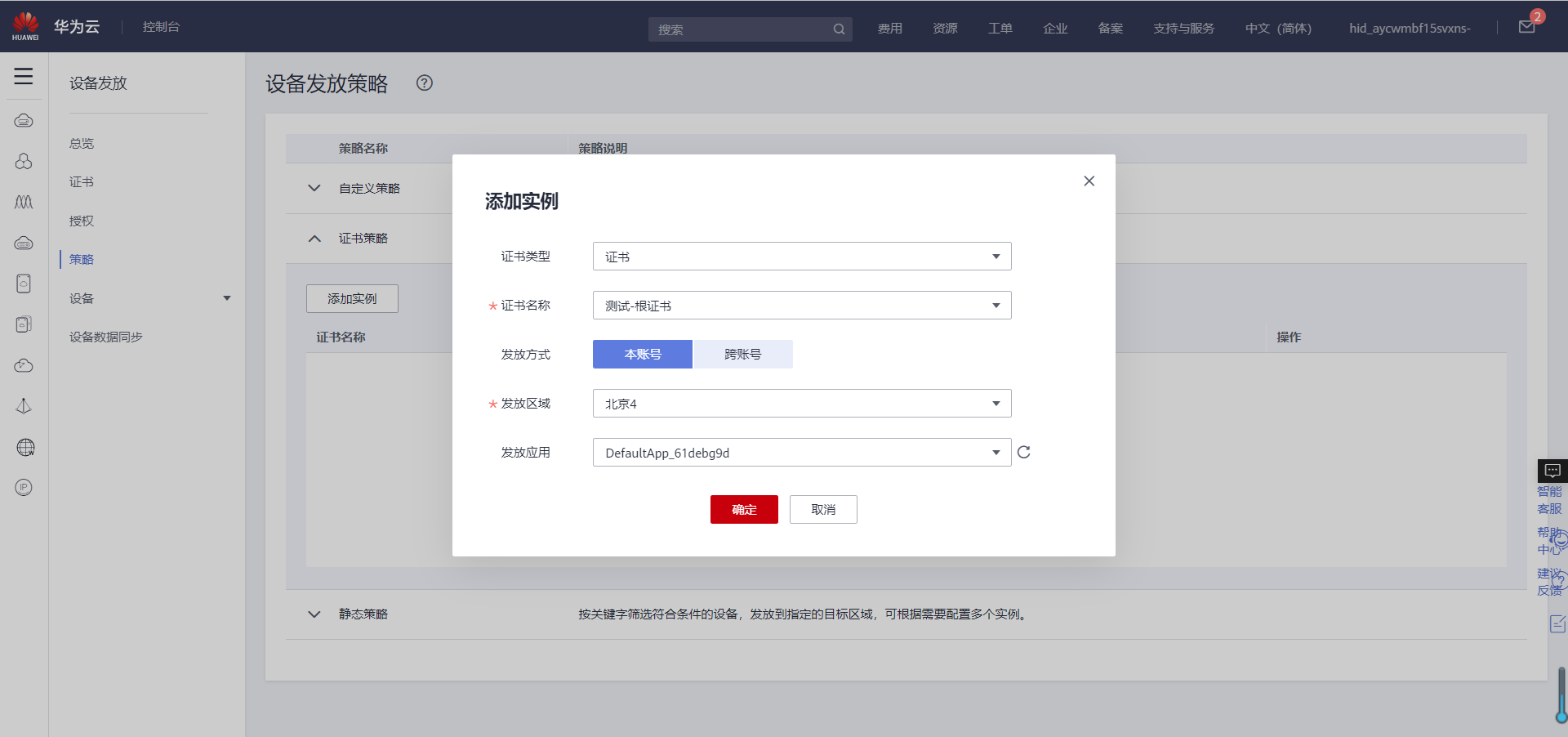Go to 证书 in the sidebar
Viewport: 1568px width, 737px height.
[x=82, y=181]
